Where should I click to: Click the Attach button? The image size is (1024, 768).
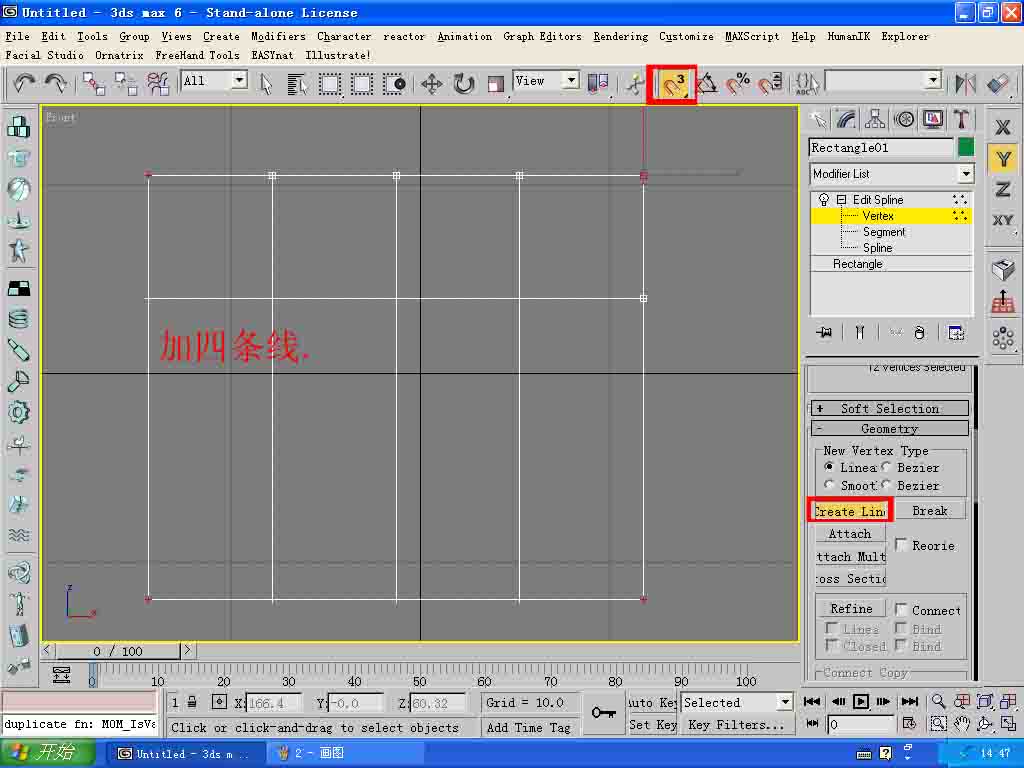850,534
